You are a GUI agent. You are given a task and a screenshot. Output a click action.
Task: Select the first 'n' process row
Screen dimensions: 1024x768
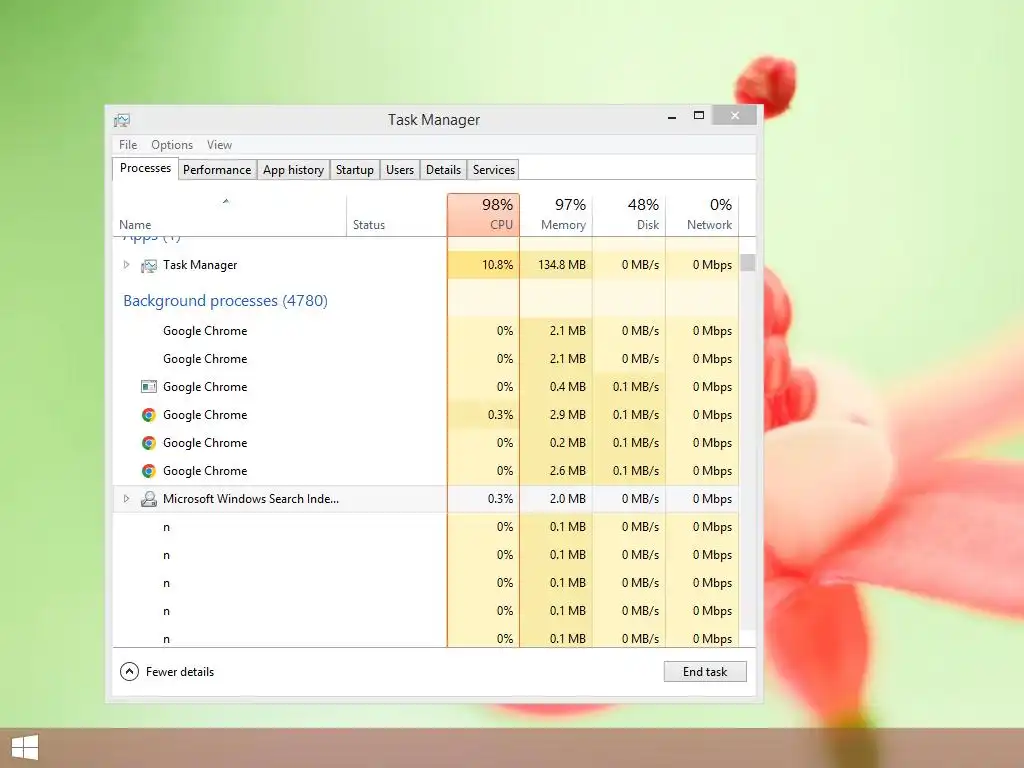[426, 526]
